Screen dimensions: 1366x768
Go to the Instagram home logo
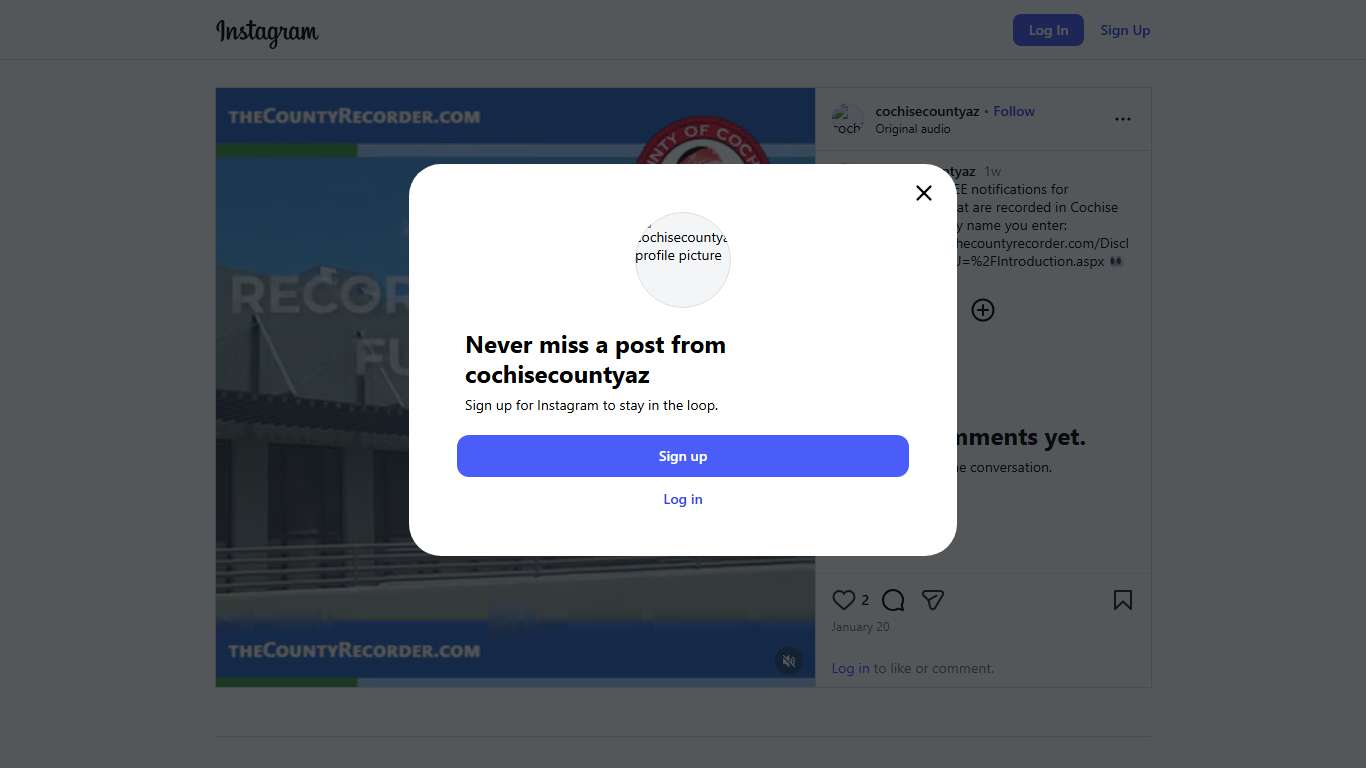pos(267,32)
